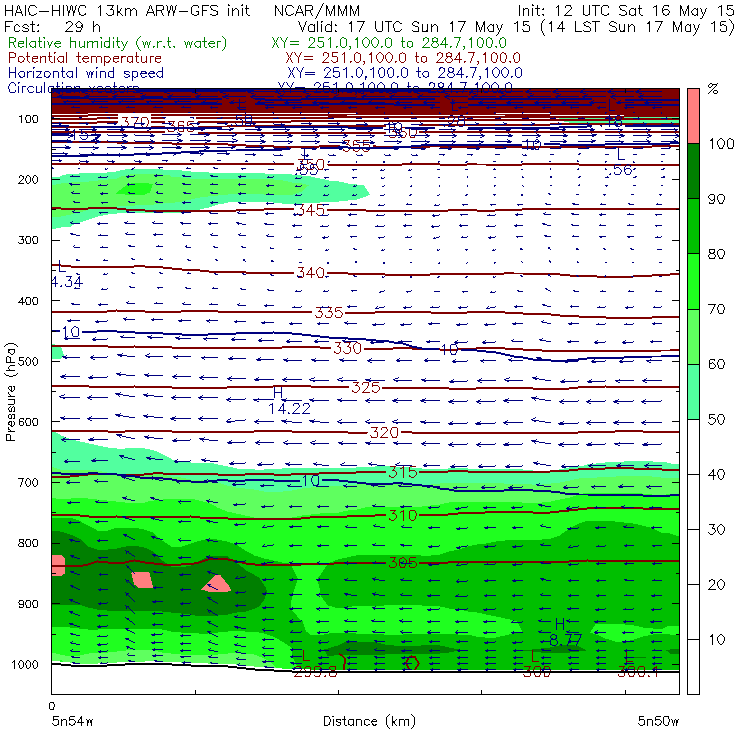Click the 345 potential temperature contour label

pos(311,210)
